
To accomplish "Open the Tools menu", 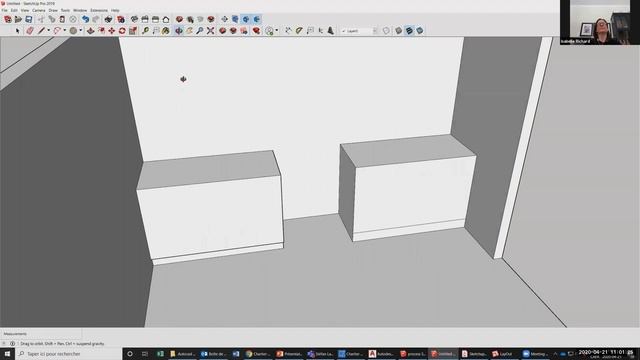I will (65, 10).
